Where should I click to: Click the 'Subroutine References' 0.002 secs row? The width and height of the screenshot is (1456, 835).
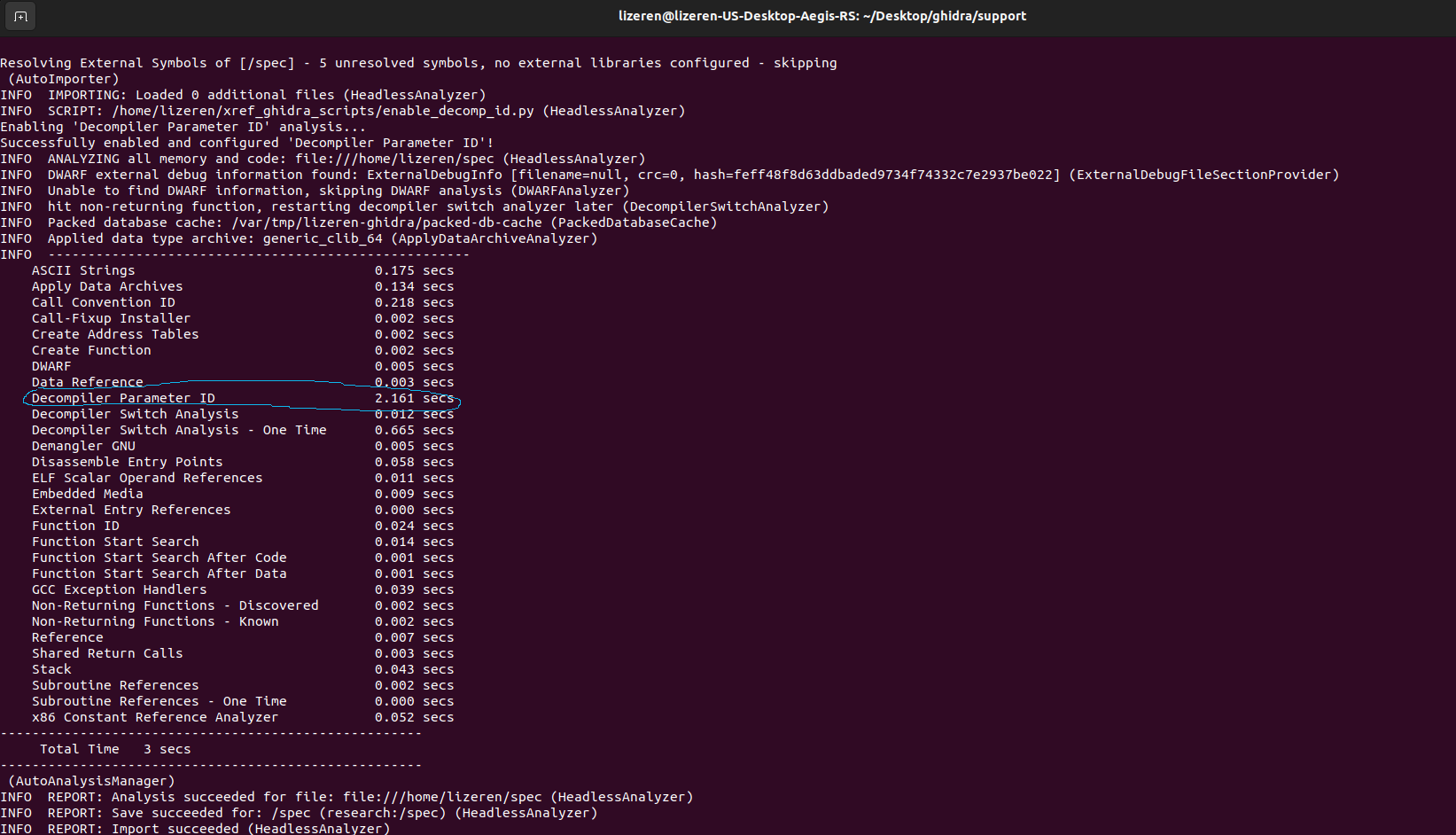tap(243, 685)
